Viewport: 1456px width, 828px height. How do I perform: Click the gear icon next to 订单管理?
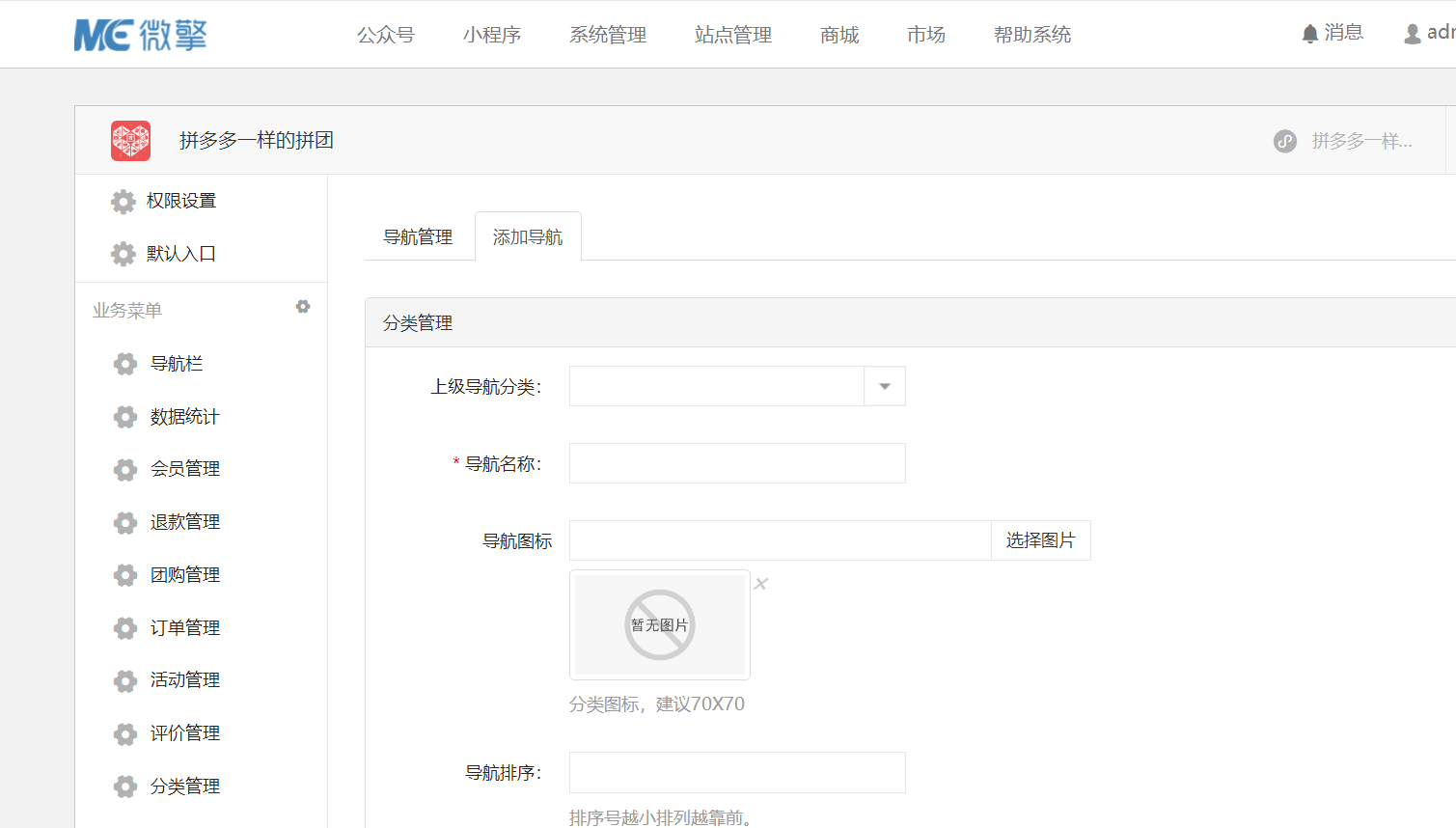(125, 628)
